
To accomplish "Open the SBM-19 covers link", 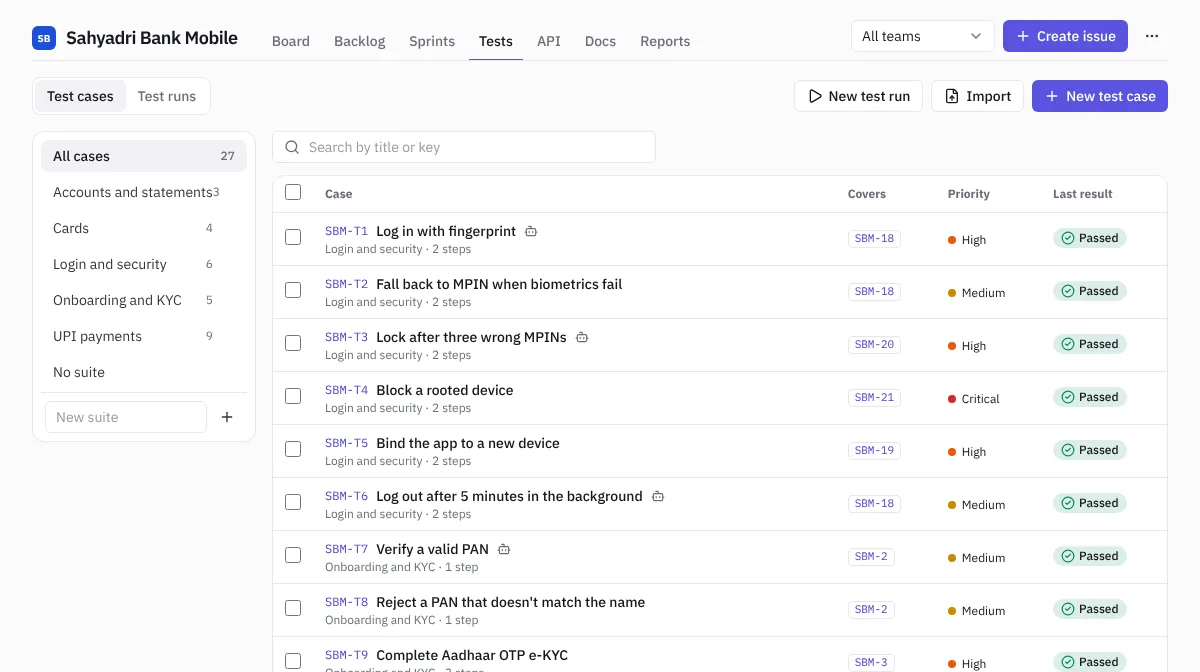I will 874,450.
